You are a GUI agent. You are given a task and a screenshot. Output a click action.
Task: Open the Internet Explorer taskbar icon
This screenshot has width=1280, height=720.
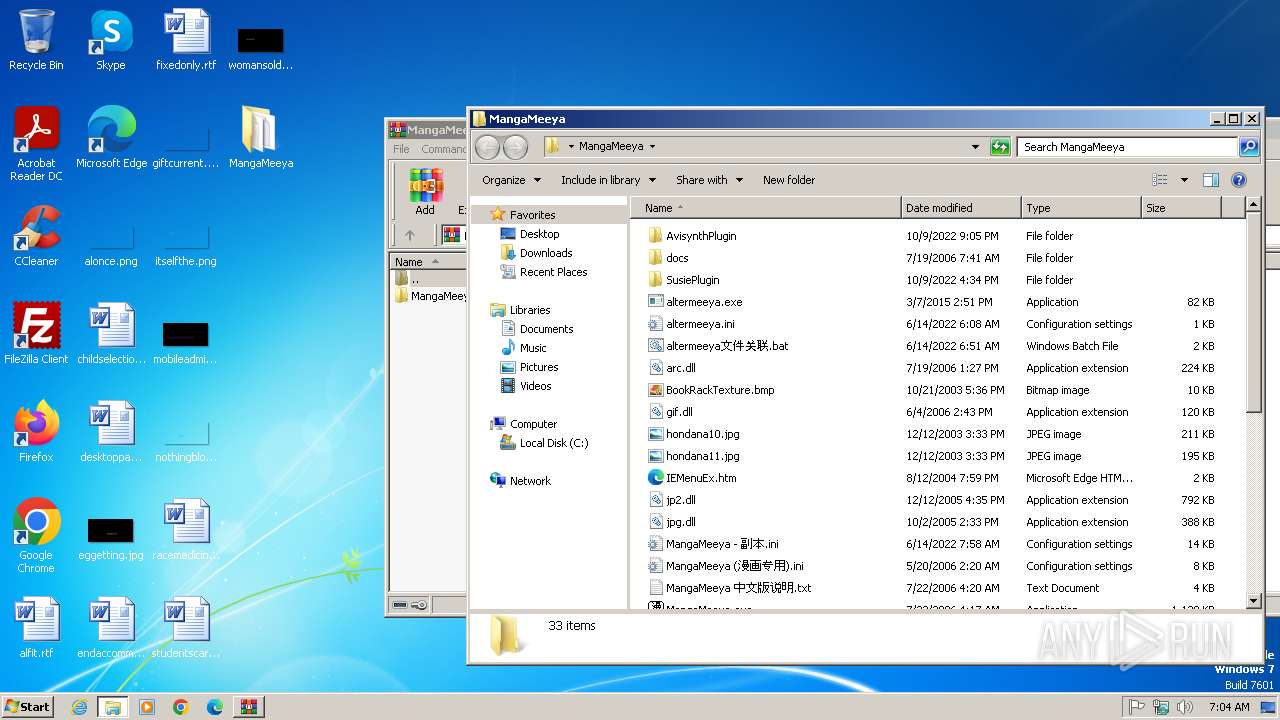tap(79, 707)
